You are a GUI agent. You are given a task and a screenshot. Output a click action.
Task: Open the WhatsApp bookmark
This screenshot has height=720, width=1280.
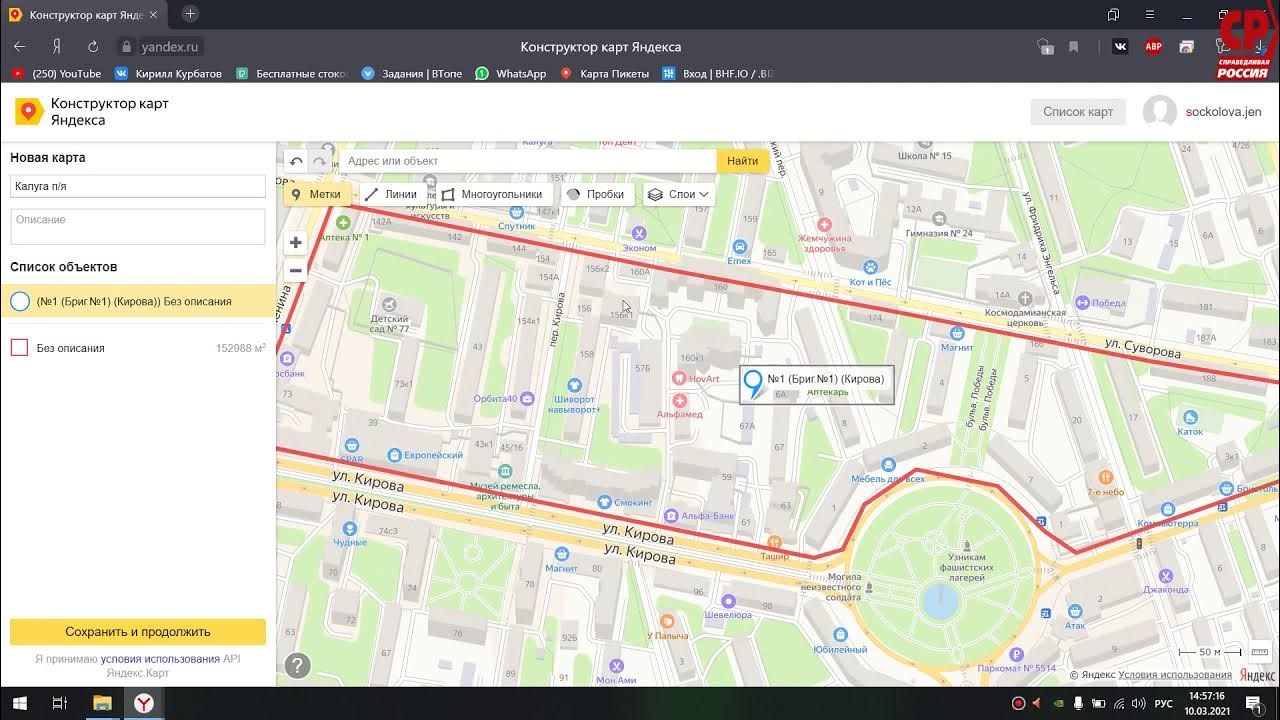pyautogui.click(x=511, y=74)
